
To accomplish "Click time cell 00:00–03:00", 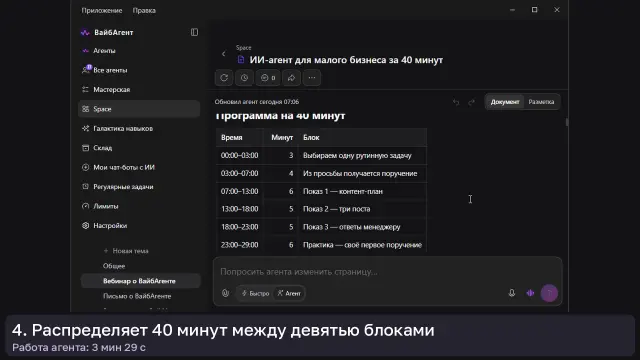I will [240, 156].
